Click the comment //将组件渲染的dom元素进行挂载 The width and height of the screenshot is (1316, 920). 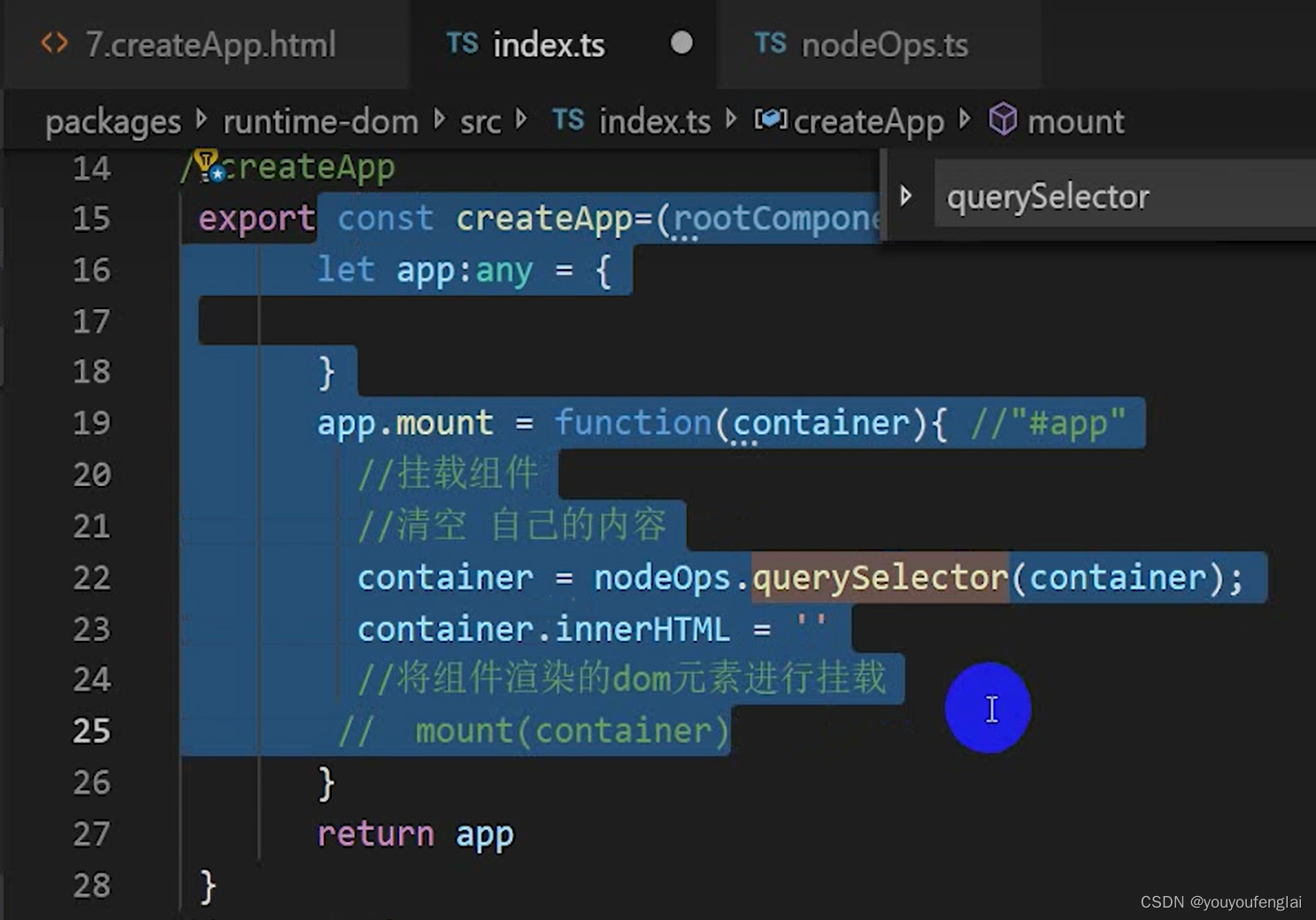click(621, 678)
